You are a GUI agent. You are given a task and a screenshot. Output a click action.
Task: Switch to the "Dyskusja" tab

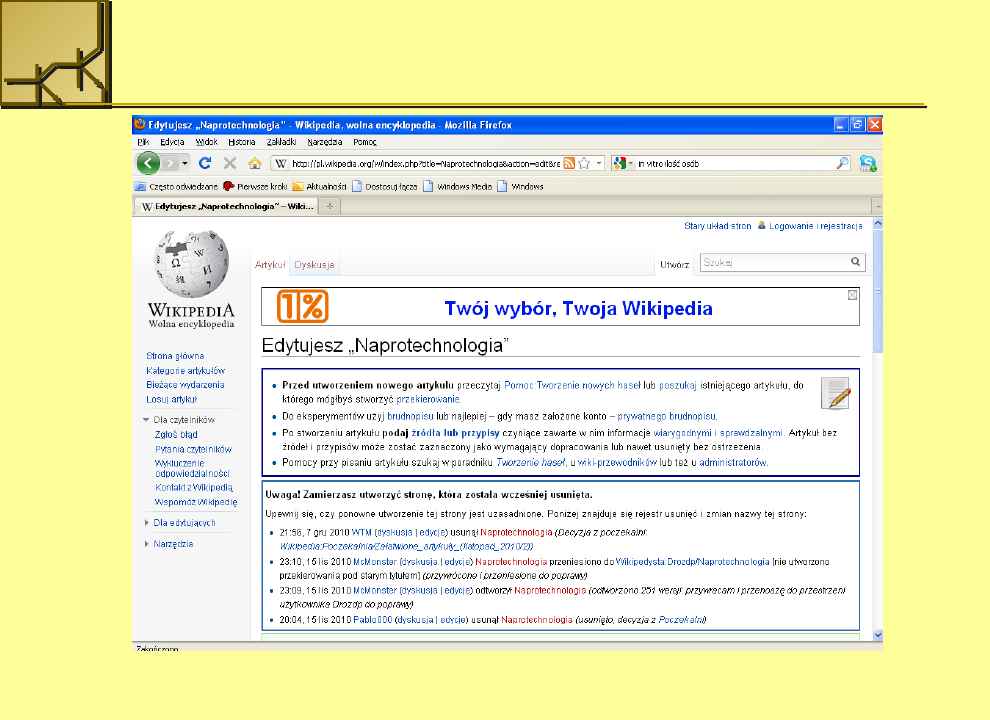pyautogui.click(x=314, y=263)
